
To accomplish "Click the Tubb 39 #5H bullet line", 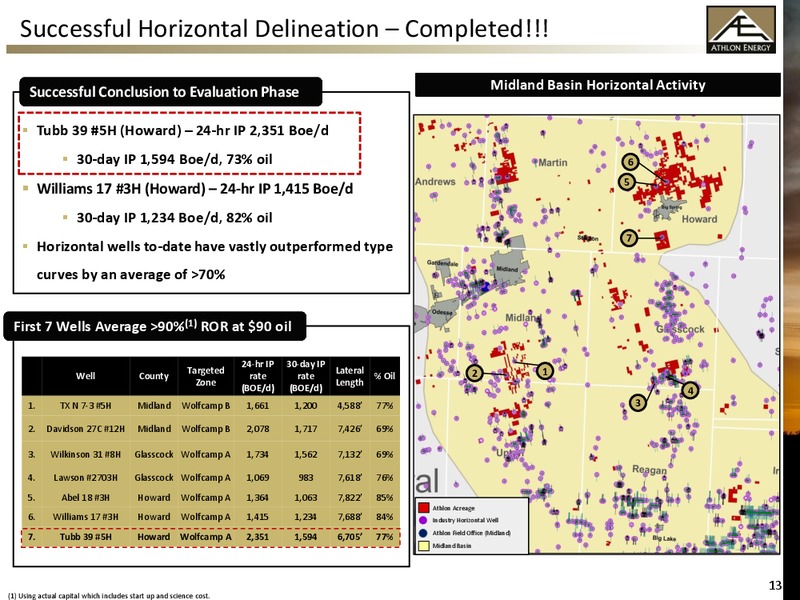I will 183,131.
